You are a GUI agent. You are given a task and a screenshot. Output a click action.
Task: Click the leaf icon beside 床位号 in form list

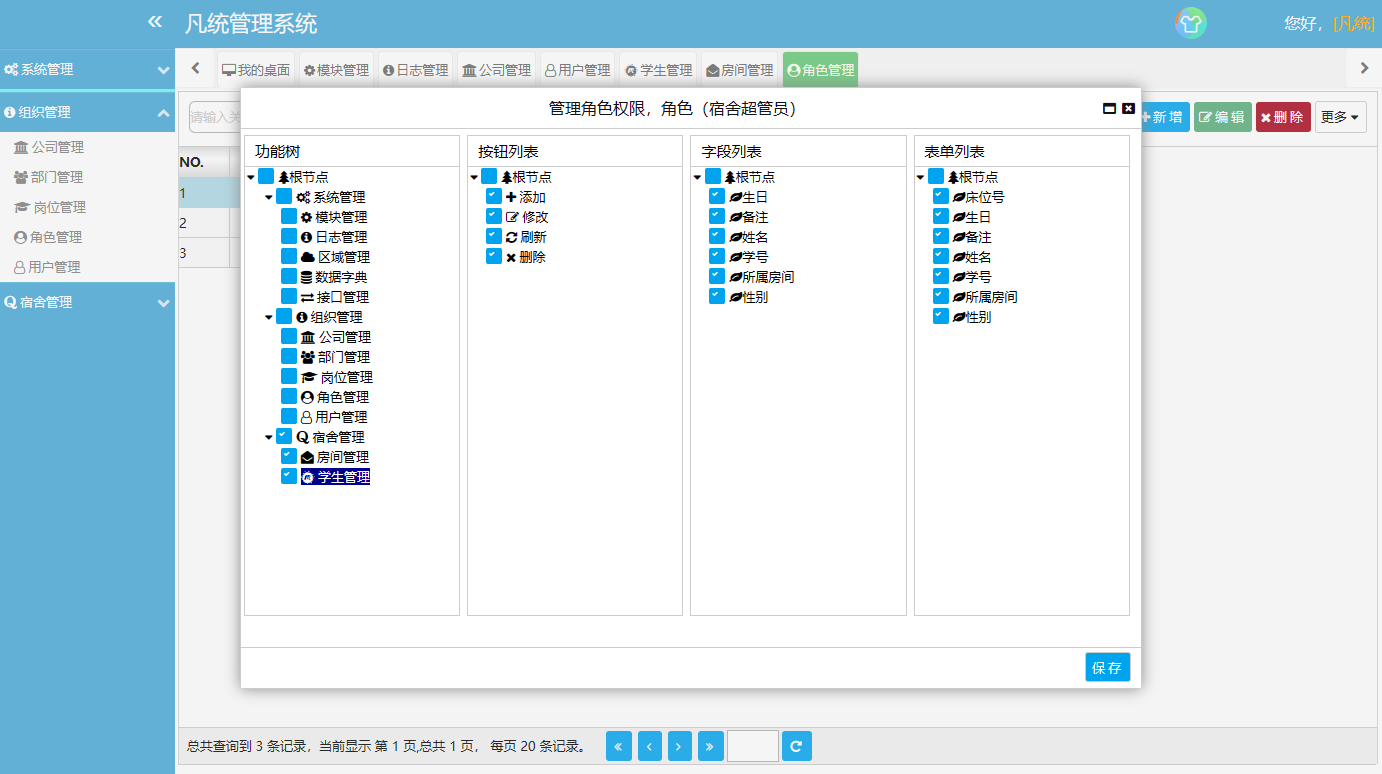click(x=959, y=197)
